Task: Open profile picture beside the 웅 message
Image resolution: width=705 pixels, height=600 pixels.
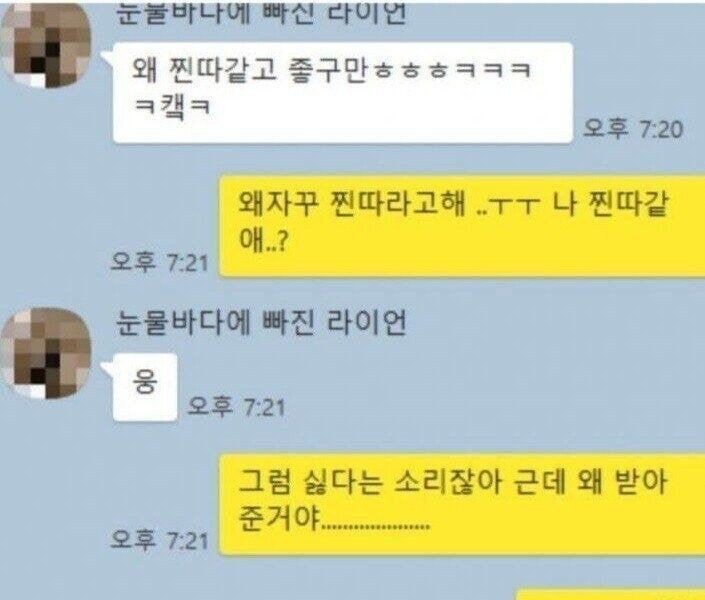Action: [45, 354]
